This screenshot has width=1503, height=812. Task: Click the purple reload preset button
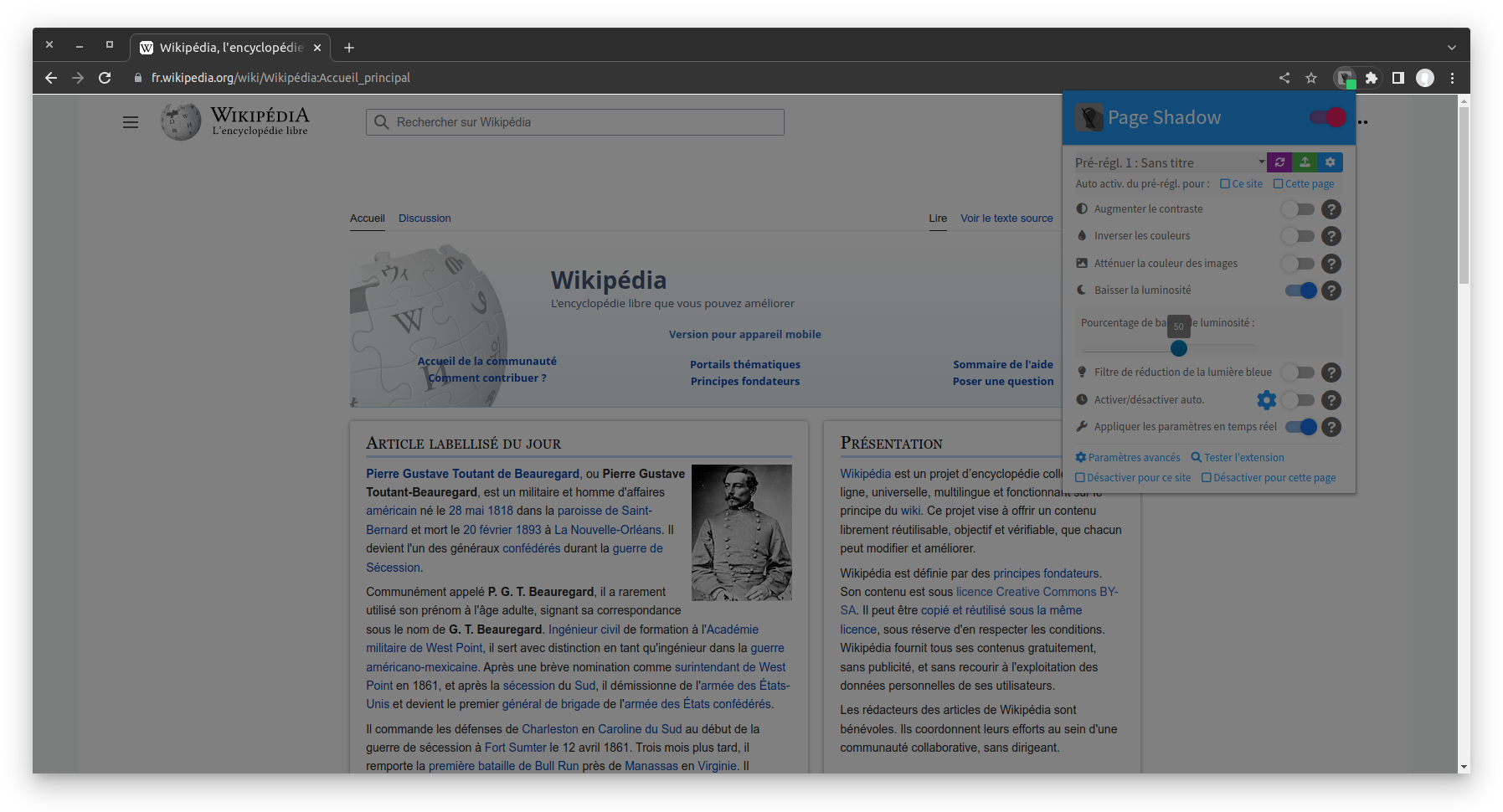[x=1279, y=162]
